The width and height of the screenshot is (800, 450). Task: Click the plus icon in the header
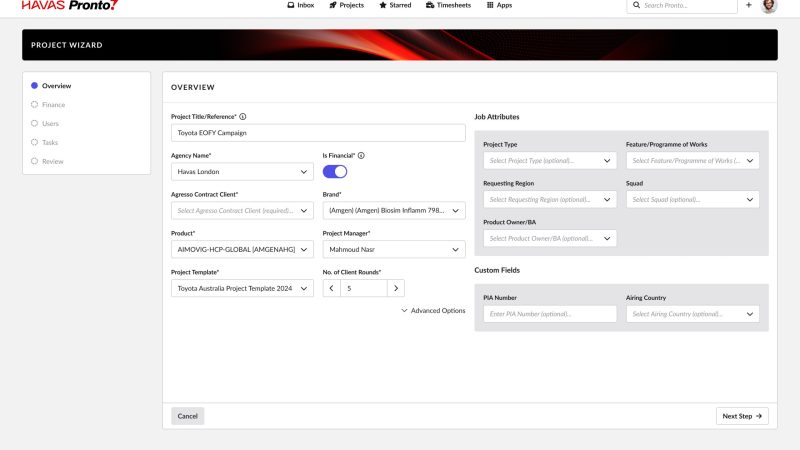(748, 5)
